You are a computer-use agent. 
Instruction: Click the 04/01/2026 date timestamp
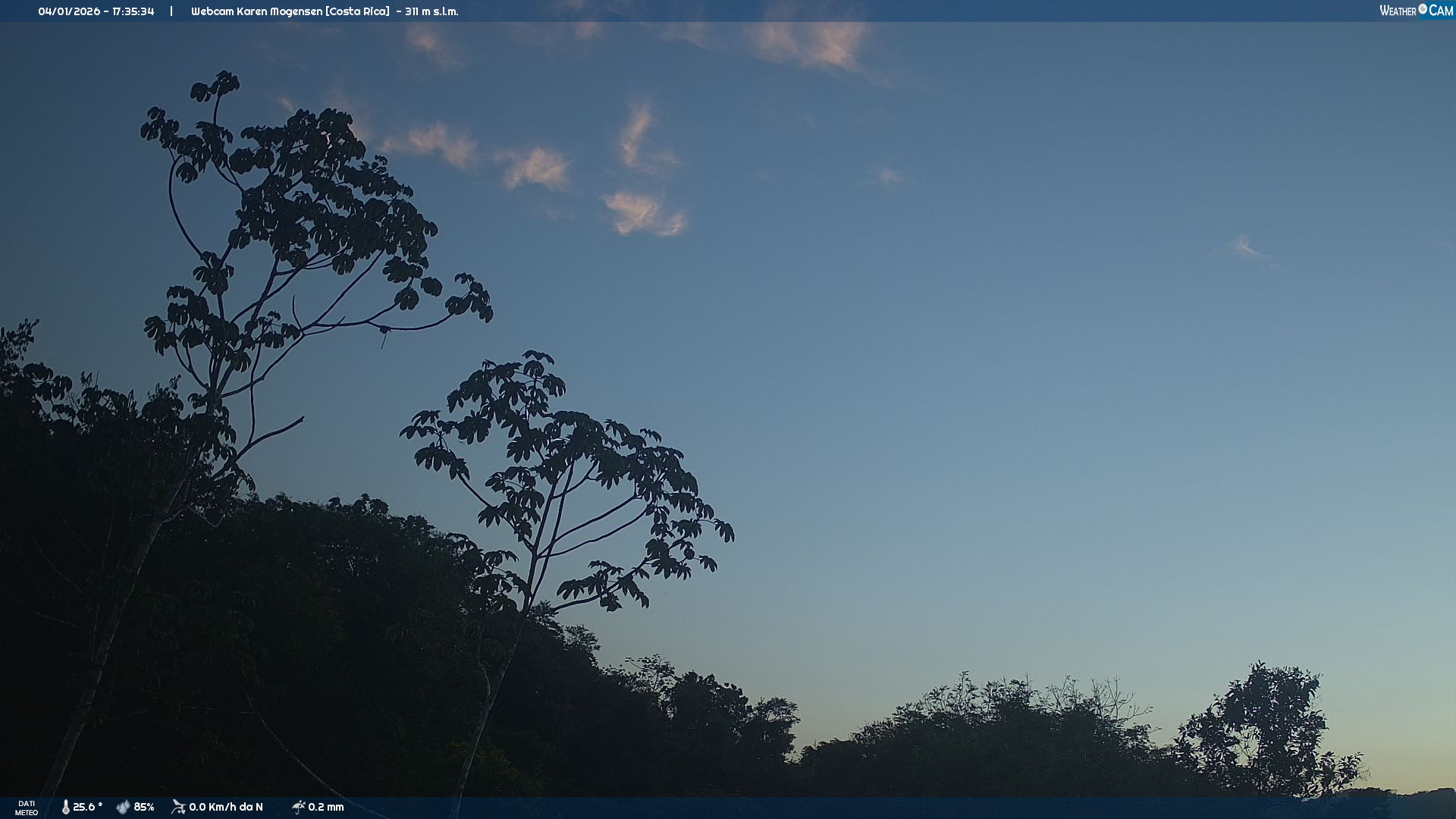[70, 11]
